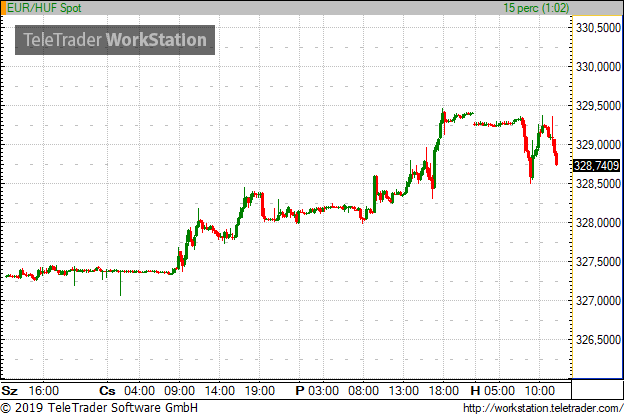This screenshot has width=624, height=417.
Task: Select the 328,5000 price axis label
Action: [598, 184]
